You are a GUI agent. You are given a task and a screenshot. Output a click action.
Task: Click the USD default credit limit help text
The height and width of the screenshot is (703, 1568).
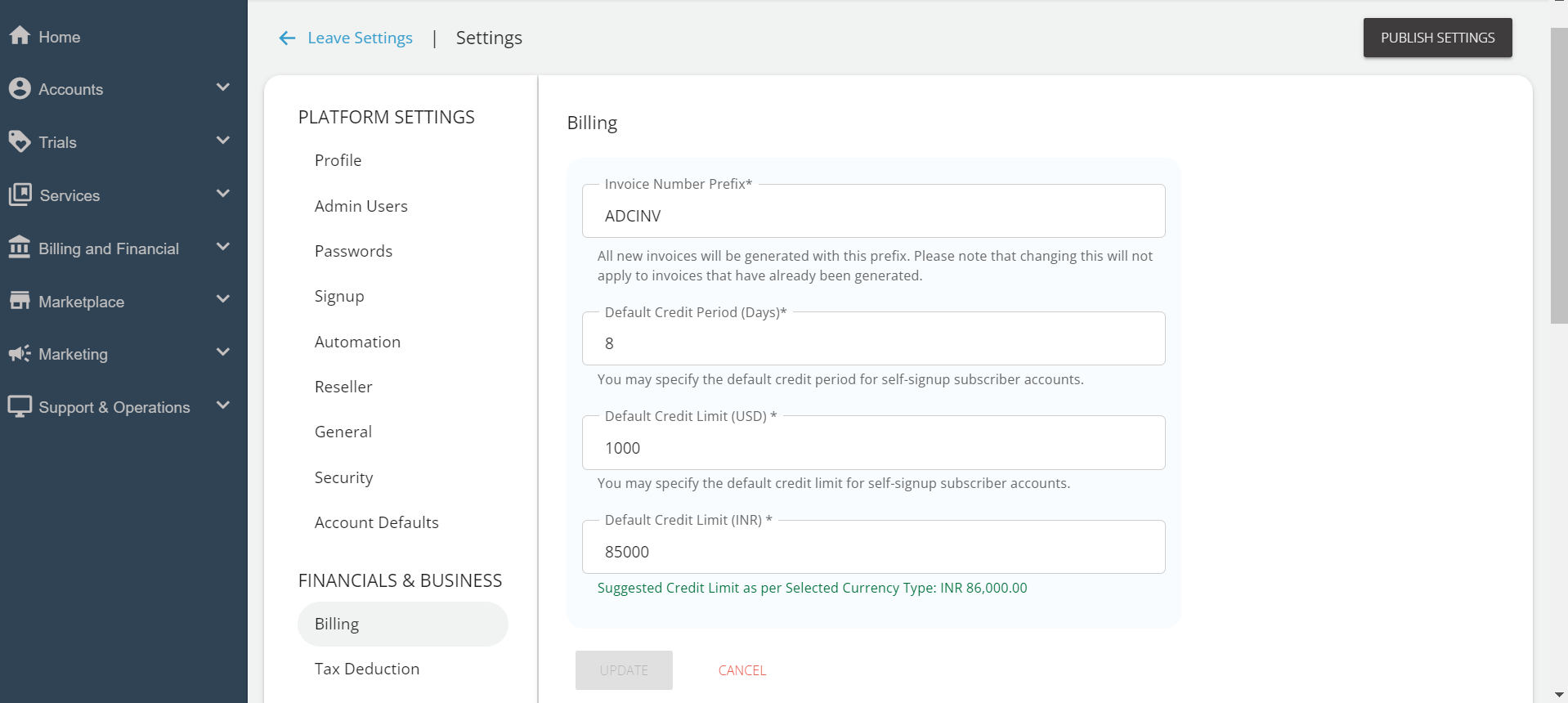tap(833, 483)
